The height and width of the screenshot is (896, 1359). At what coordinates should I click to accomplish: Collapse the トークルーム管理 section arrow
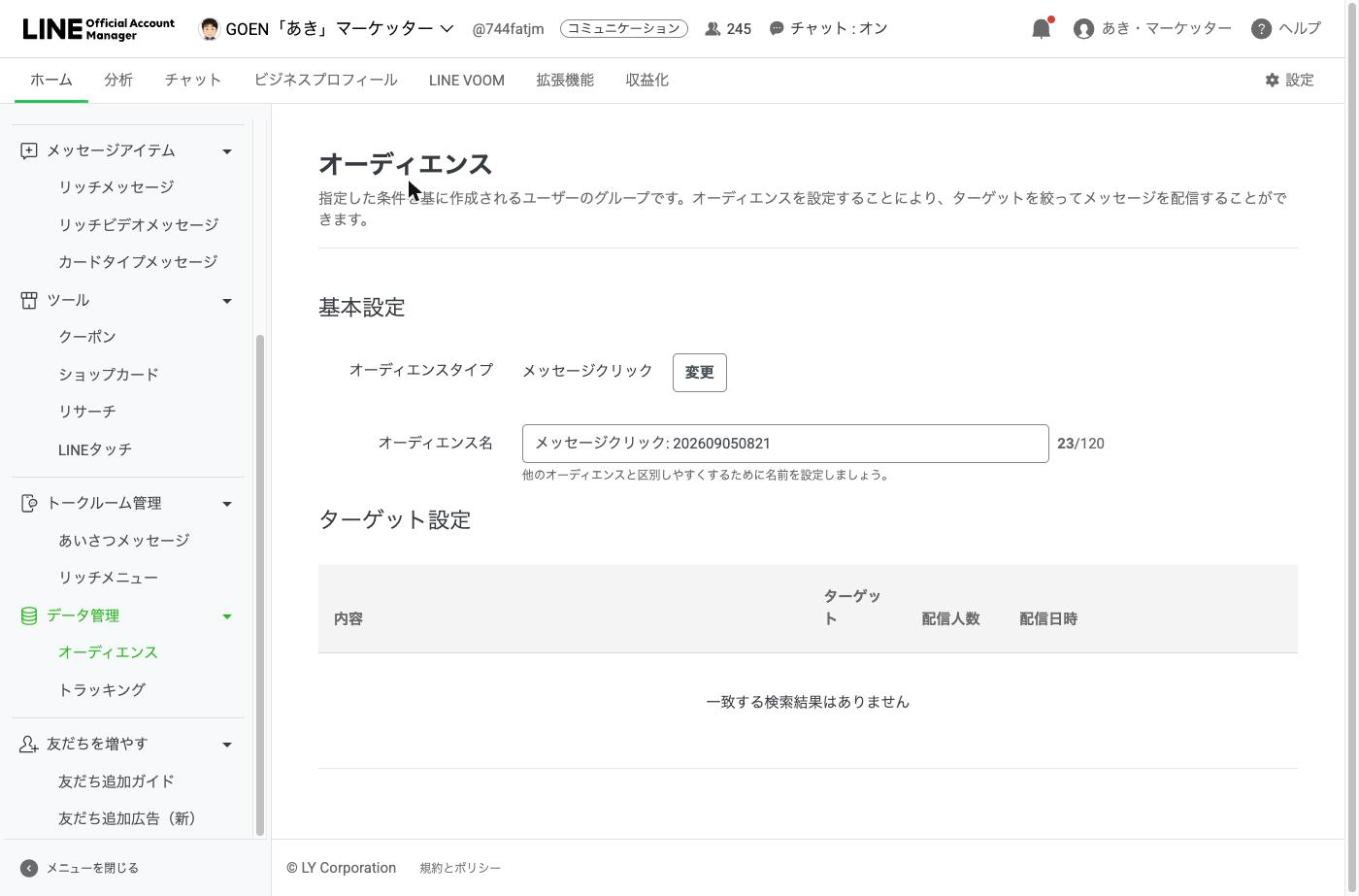[x=227, y=504]
